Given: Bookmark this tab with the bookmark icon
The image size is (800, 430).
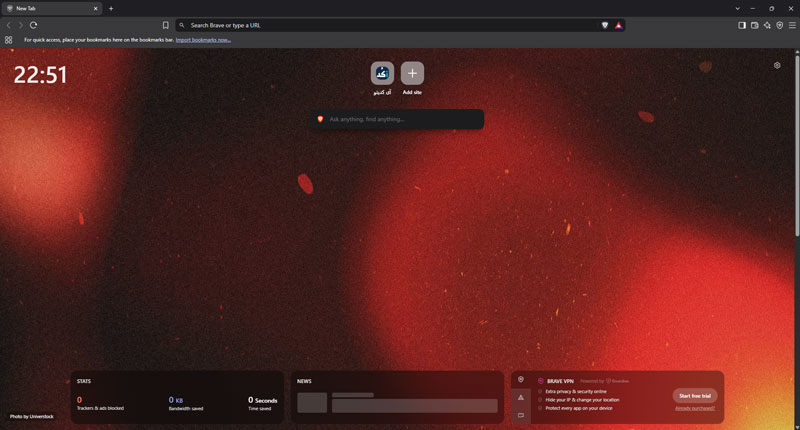Looking at the screenshot, I should click(x=165, y=25).
